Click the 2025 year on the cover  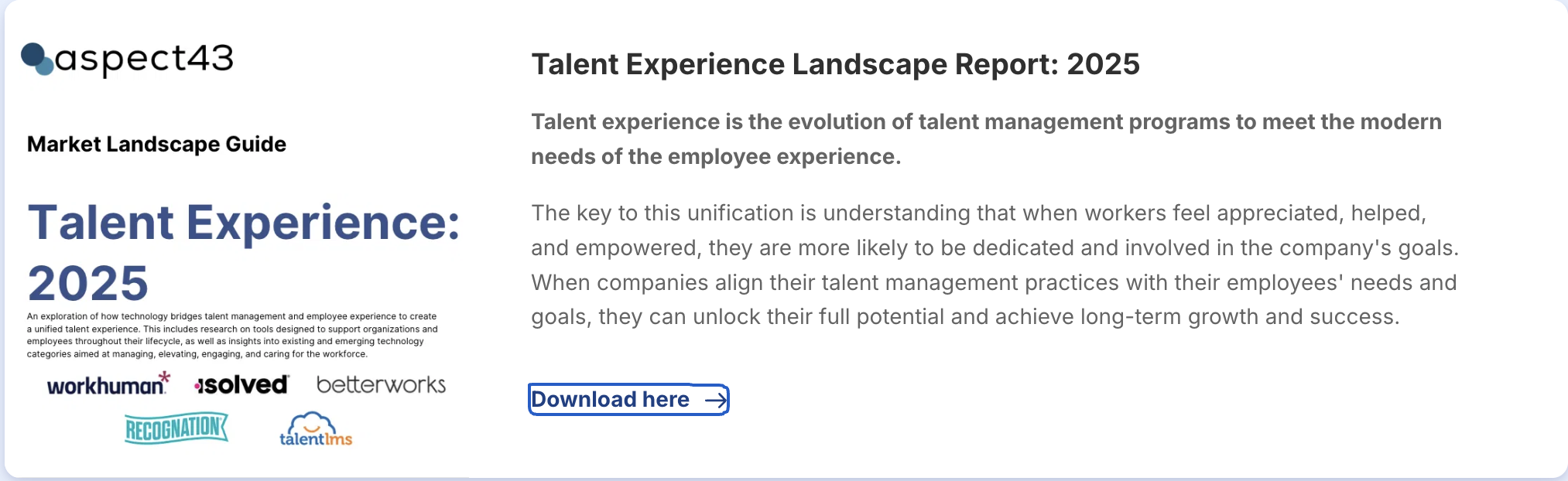coord(87,283)
